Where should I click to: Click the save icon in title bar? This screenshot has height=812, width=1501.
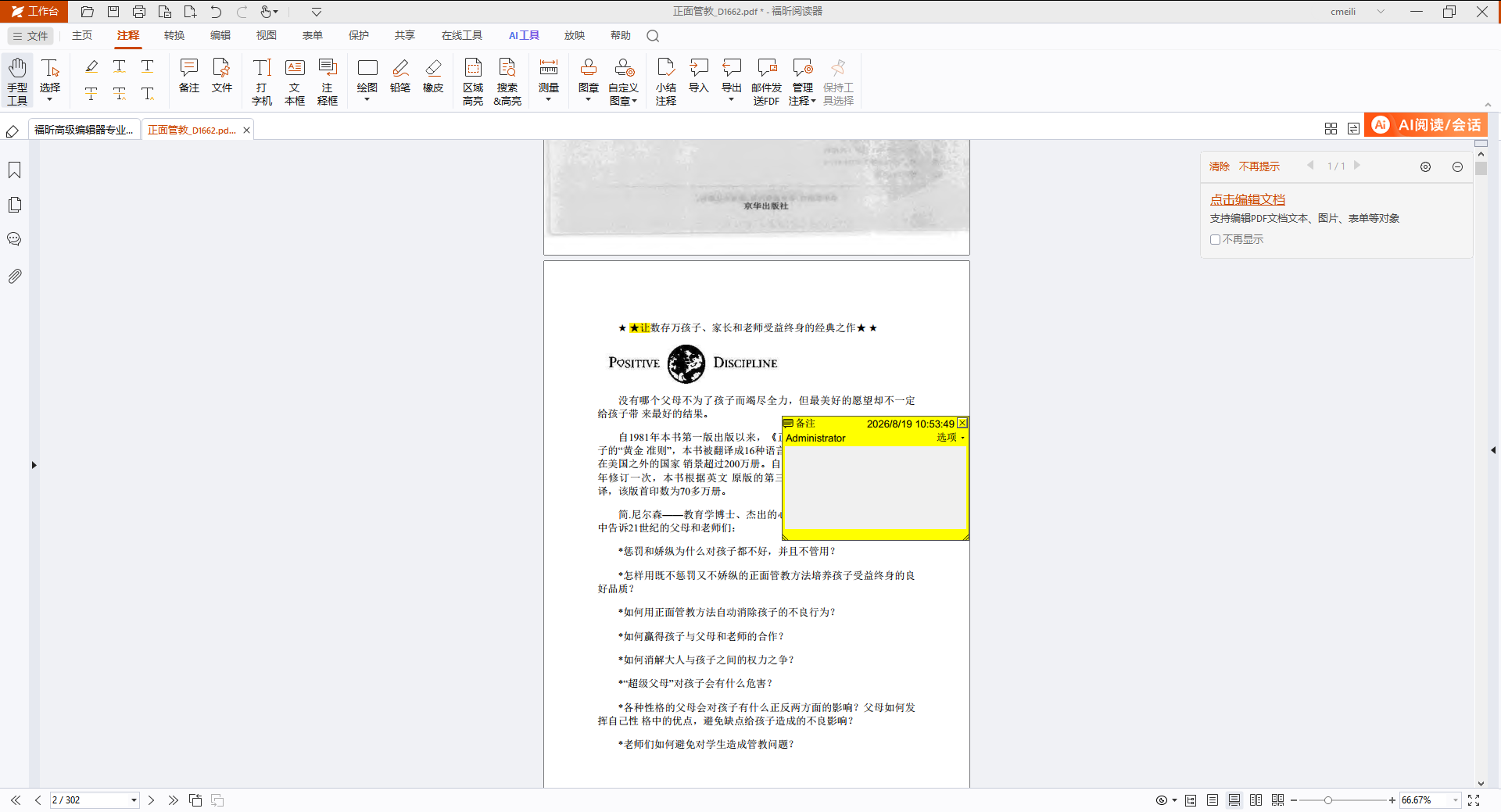(x=113, y=12)
